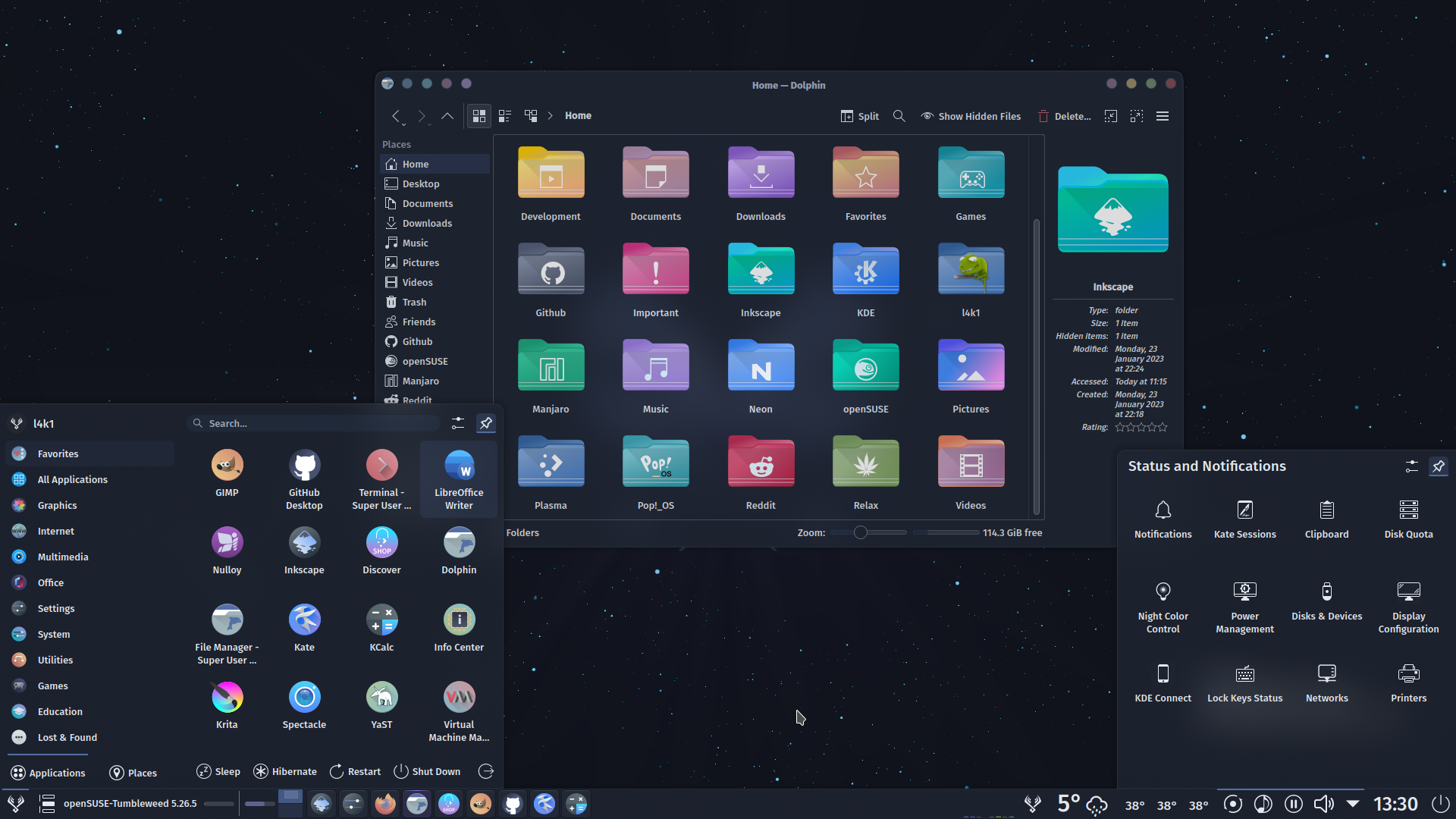
Task: Open Kate text editor
Action: click(x=304, y=628)
